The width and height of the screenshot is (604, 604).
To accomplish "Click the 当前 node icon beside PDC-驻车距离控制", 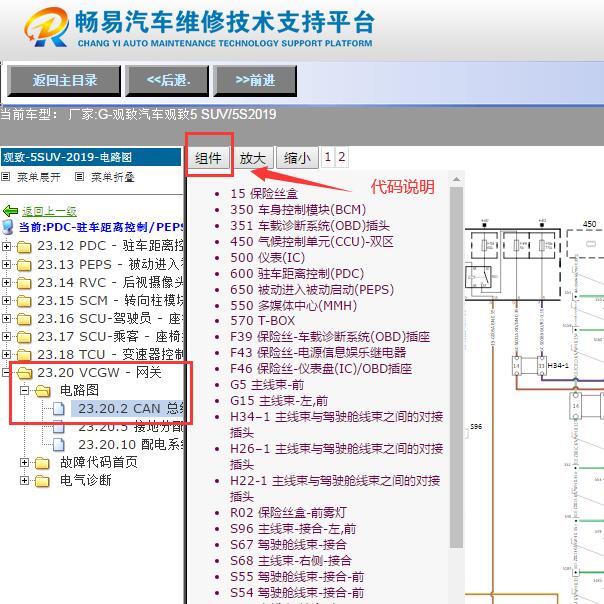I will pos(8,228).
